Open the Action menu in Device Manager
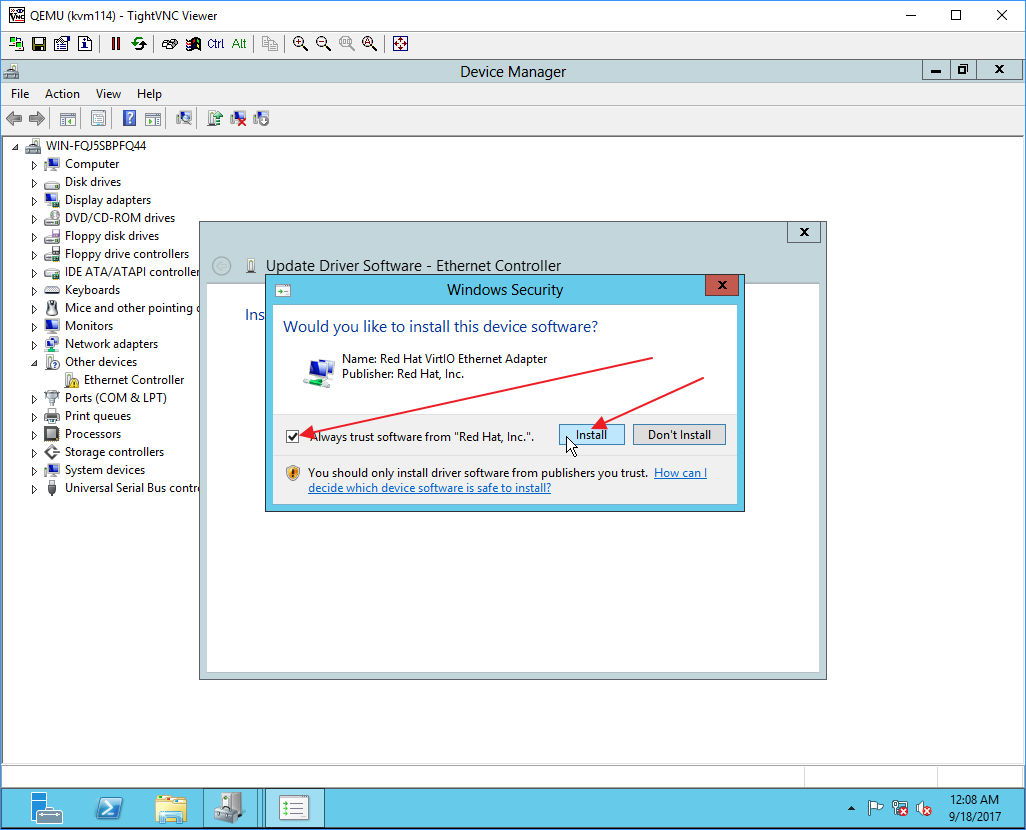 [62, 94]
